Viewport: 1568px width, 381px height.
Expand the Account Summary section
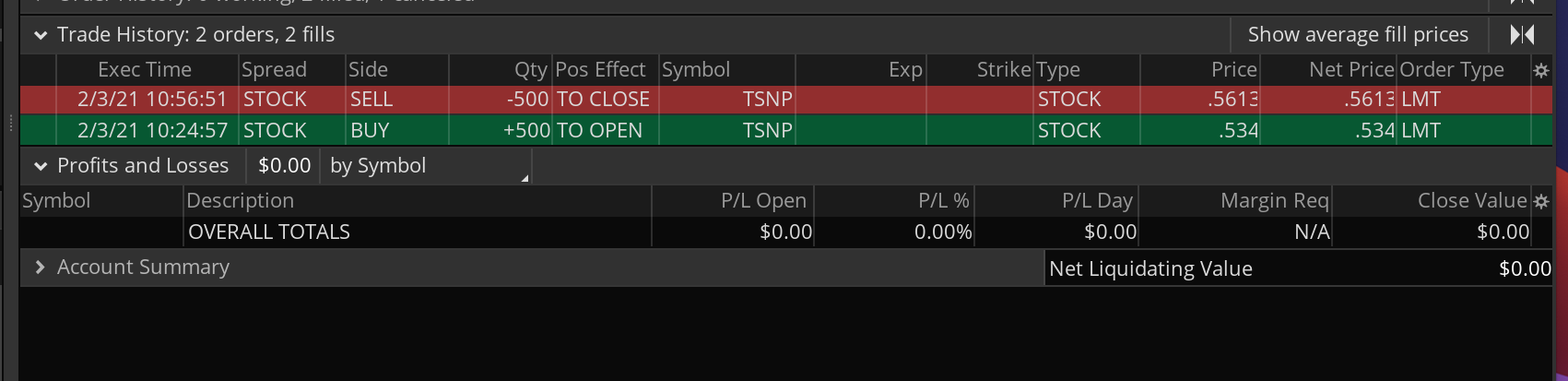41,268
